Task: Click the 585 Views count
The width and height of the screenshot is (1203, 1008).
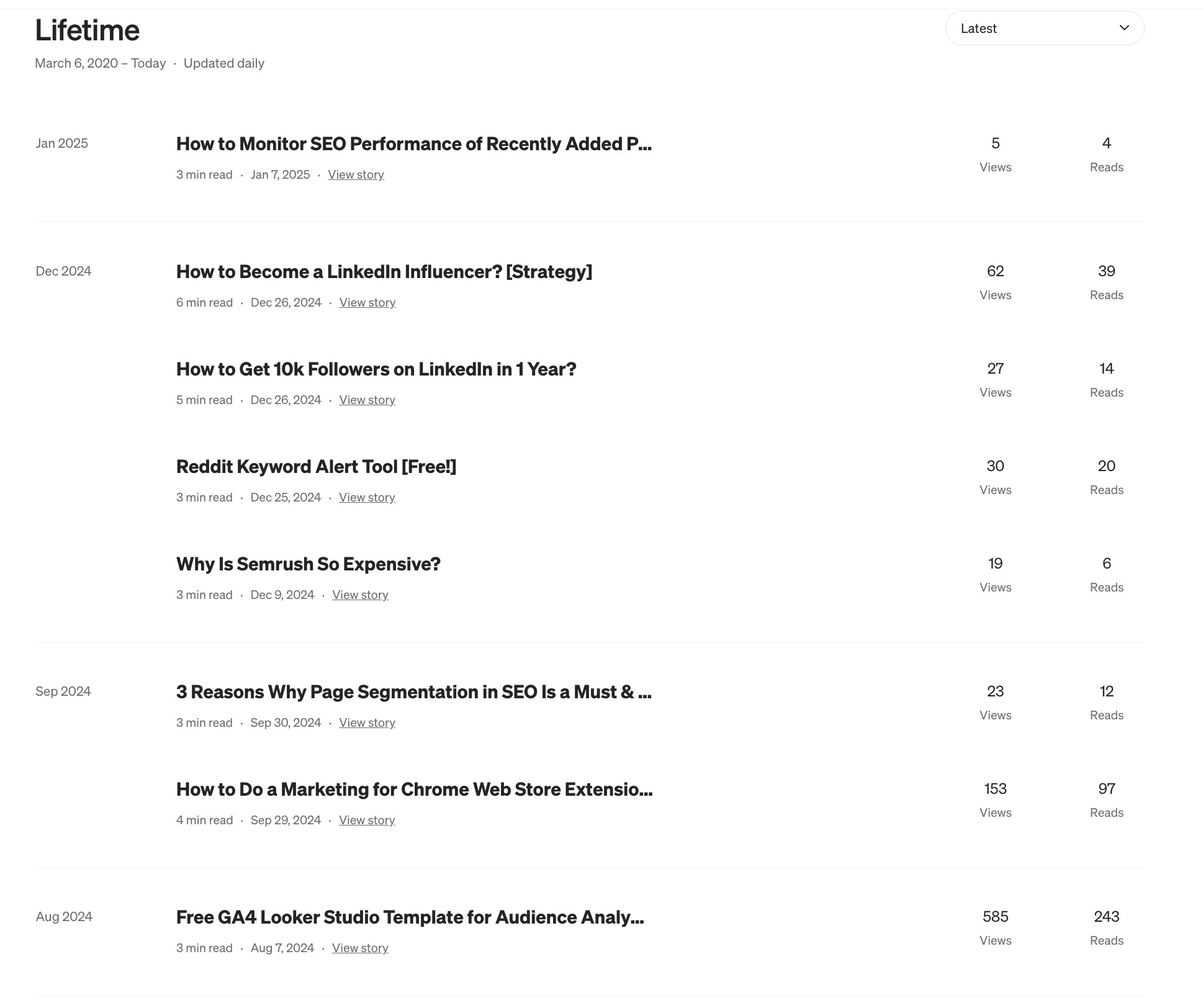Action: [x=996, y=917]
